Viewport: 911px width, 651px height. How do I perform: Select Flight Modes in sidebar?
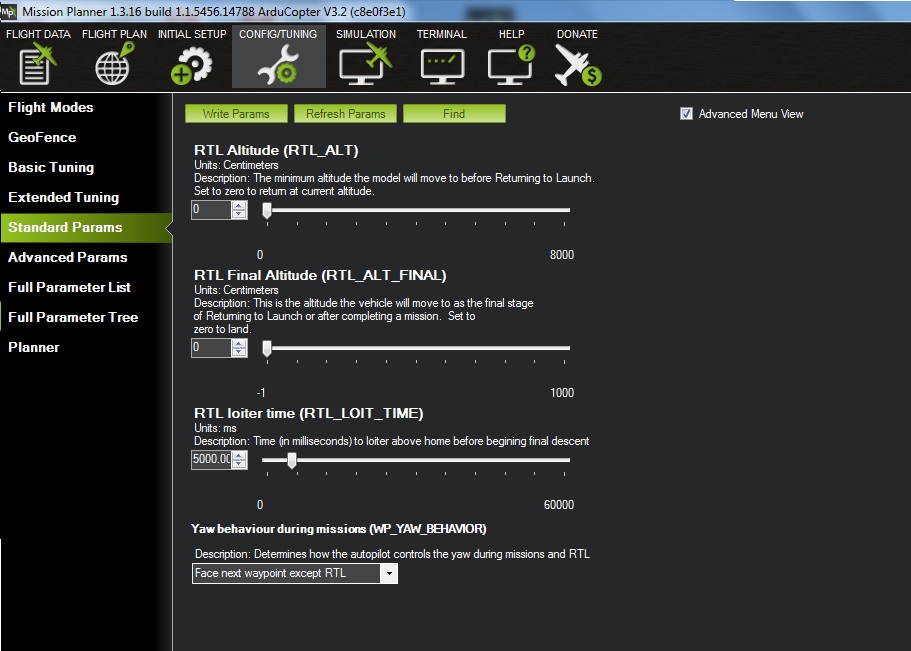(51, 108)
